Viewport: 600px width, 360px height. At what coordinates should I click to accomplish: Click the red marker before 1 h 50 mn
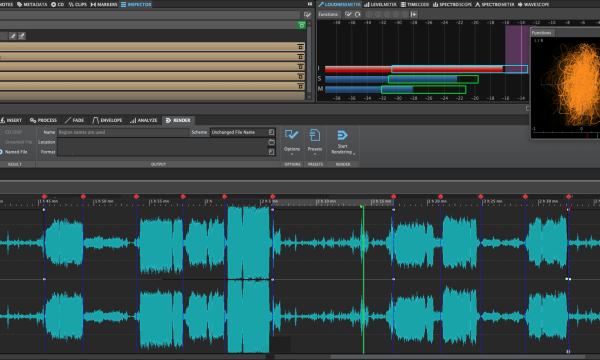pyautogui.click(x=83, y=196)
